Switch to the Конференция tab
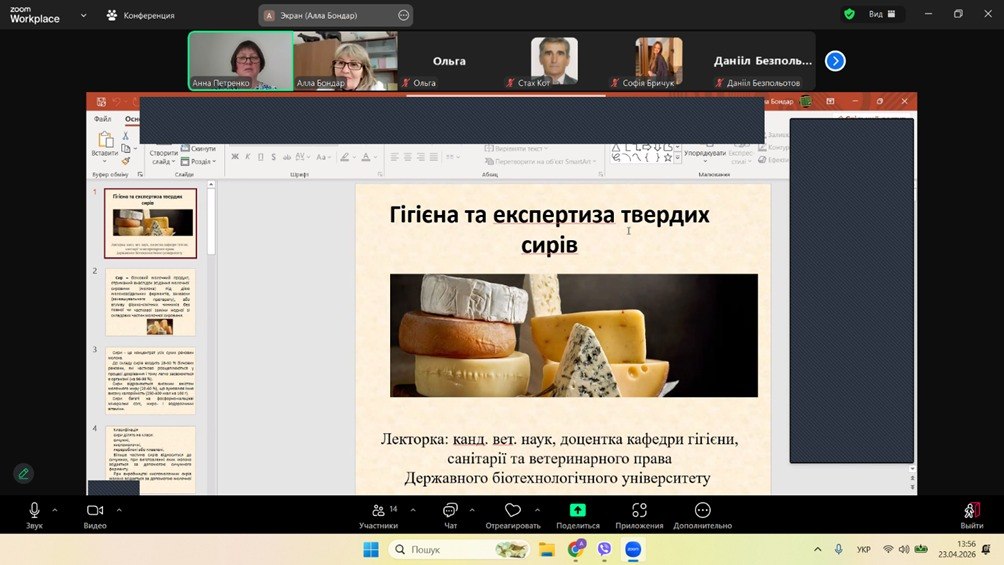The width and height of the screenshot is (1004, 565). (141, 15)
